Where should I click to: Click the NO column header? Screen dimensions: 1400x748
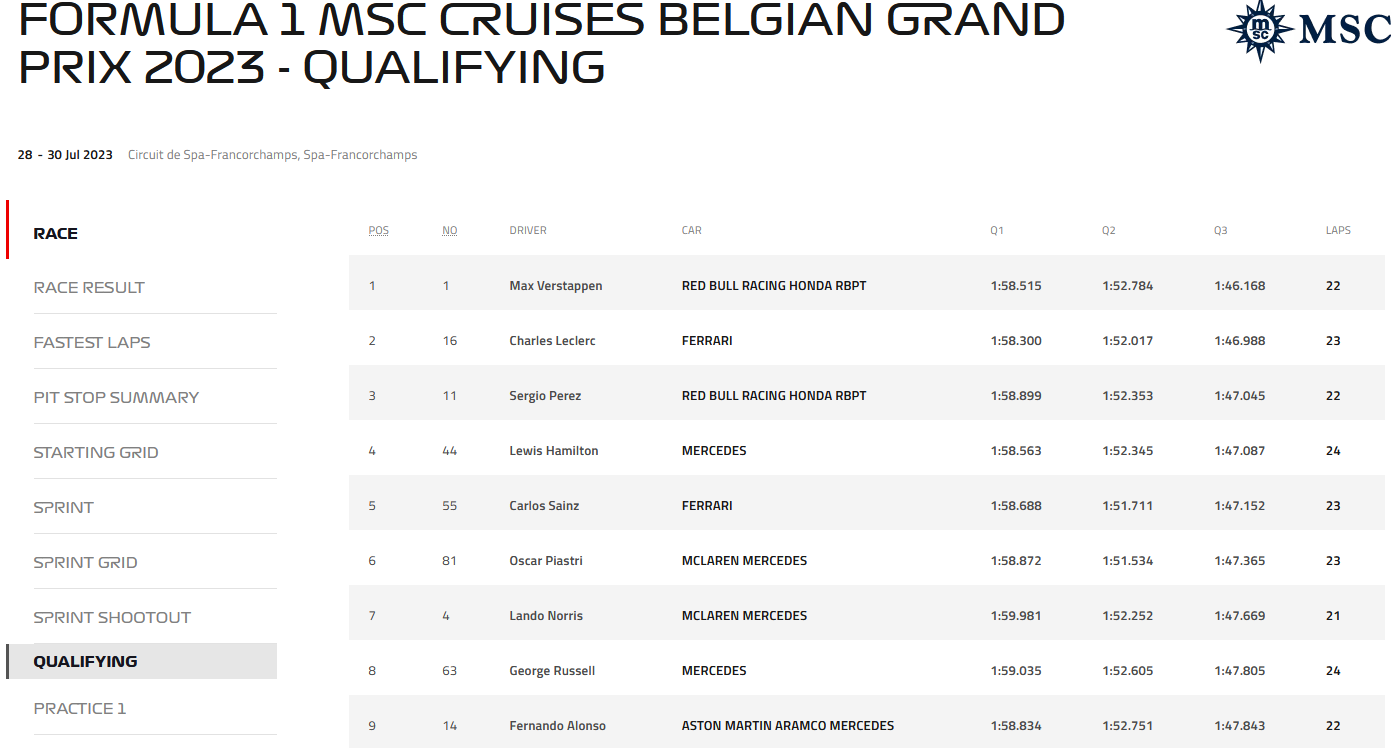coord(450,230)
